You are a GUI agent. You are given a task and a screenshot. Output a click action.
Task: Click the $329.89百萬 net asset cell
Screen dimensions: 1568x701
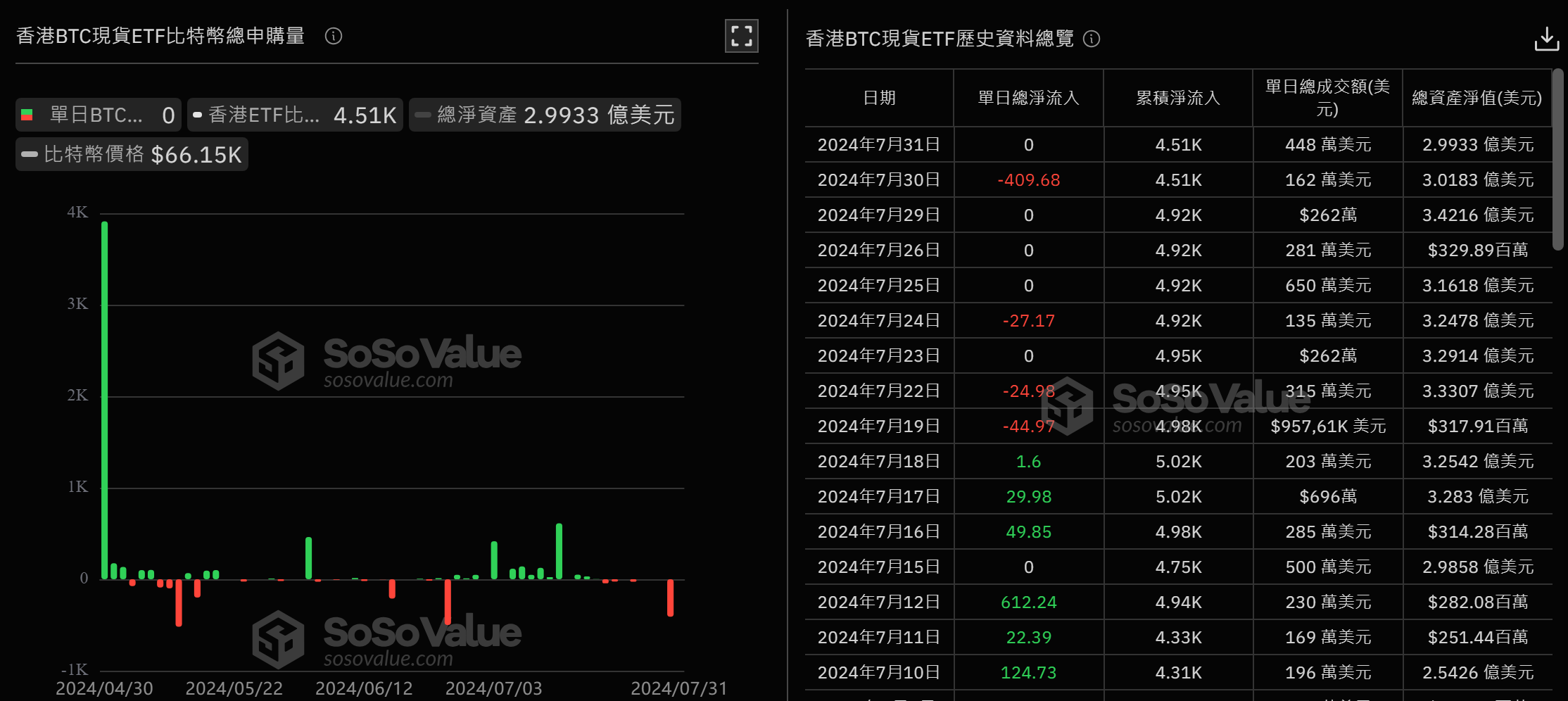1477,250
